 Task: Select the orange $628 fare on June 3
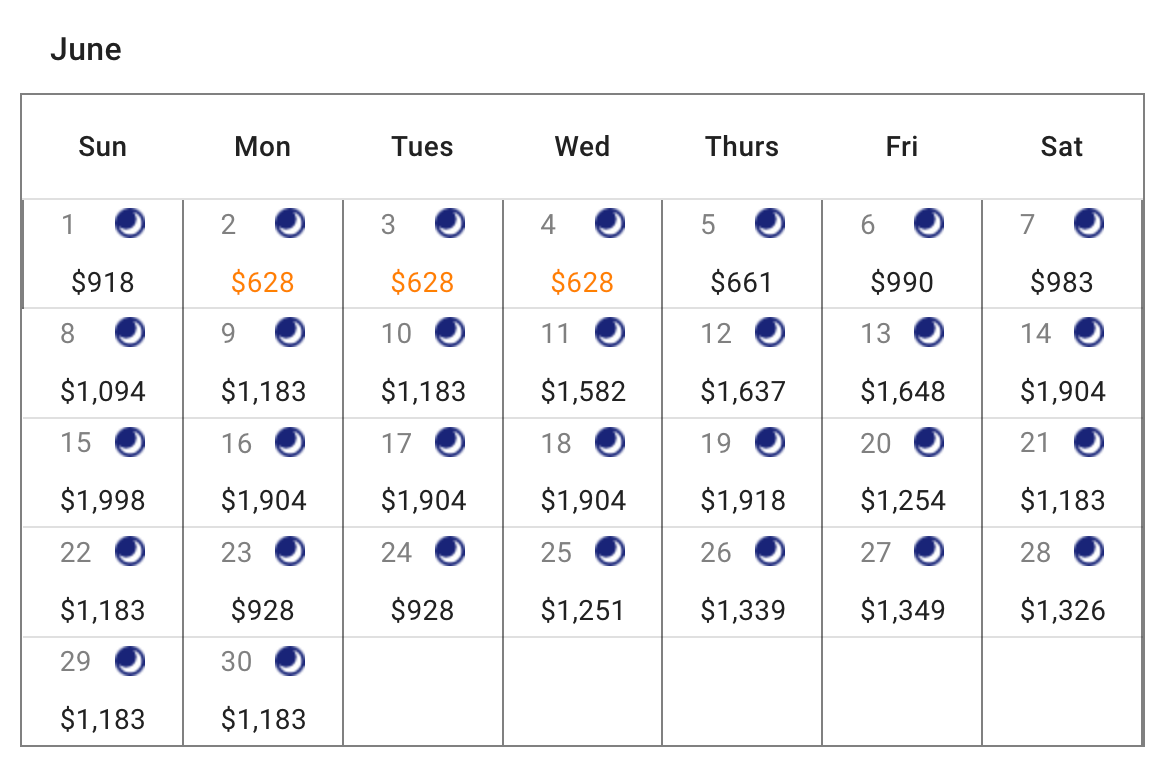click(x=422, y=282)
